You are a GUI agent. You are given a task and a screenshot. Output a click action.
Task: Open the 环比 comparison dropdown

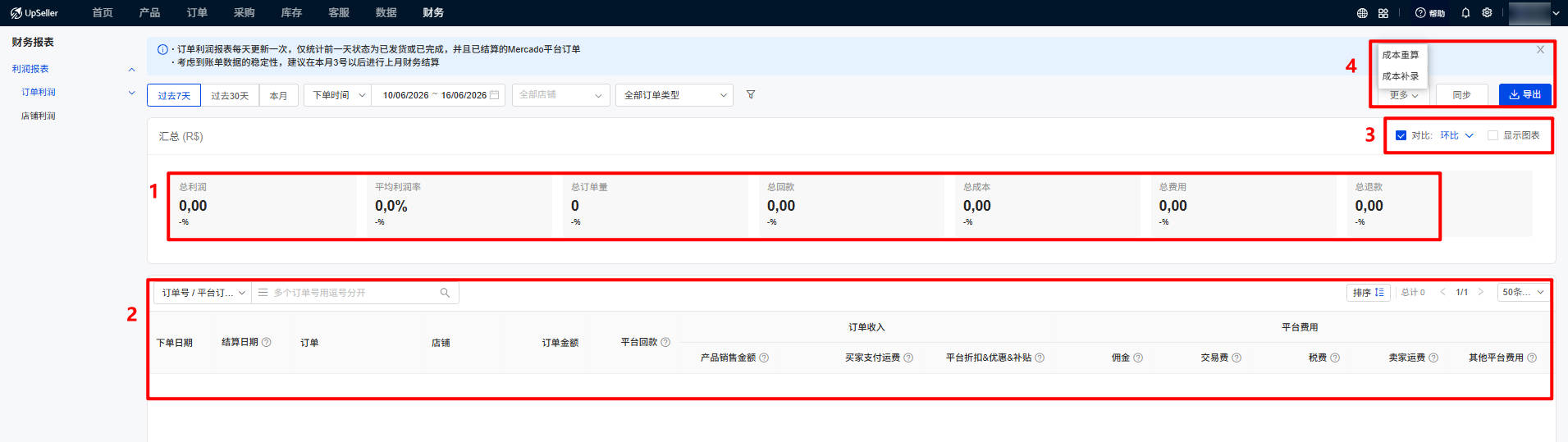click(x=1457, y=135)
